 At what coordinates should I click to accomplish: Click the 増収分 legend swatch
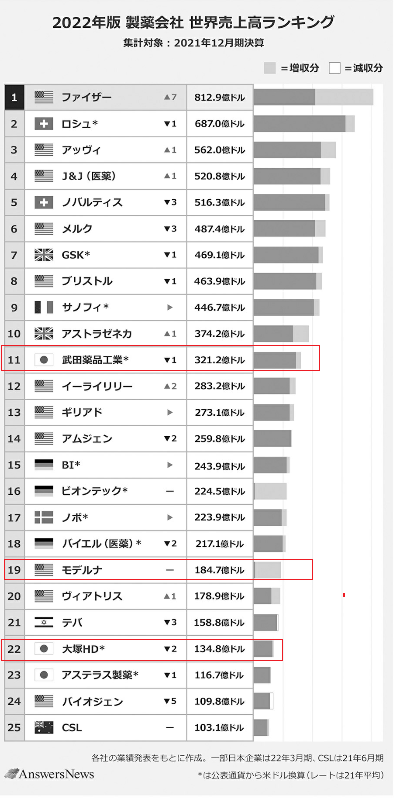tap(270, 68)
